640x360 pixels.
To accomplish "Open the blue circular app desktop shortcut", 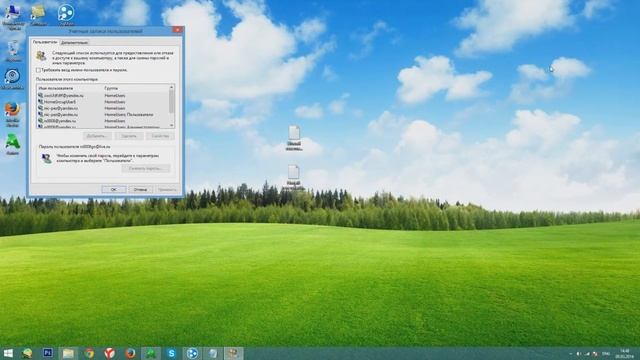I will click(66, 15).
